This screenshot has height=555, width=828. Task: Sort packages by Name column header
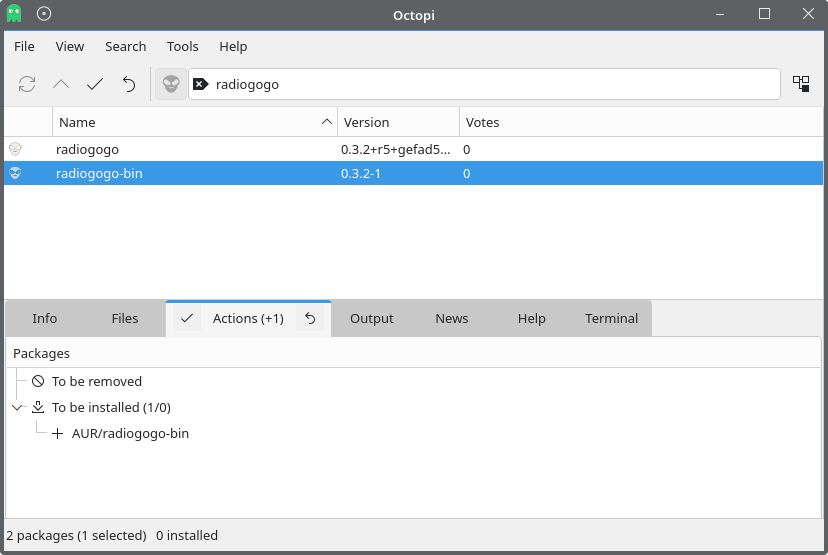(x=195, y=123)
